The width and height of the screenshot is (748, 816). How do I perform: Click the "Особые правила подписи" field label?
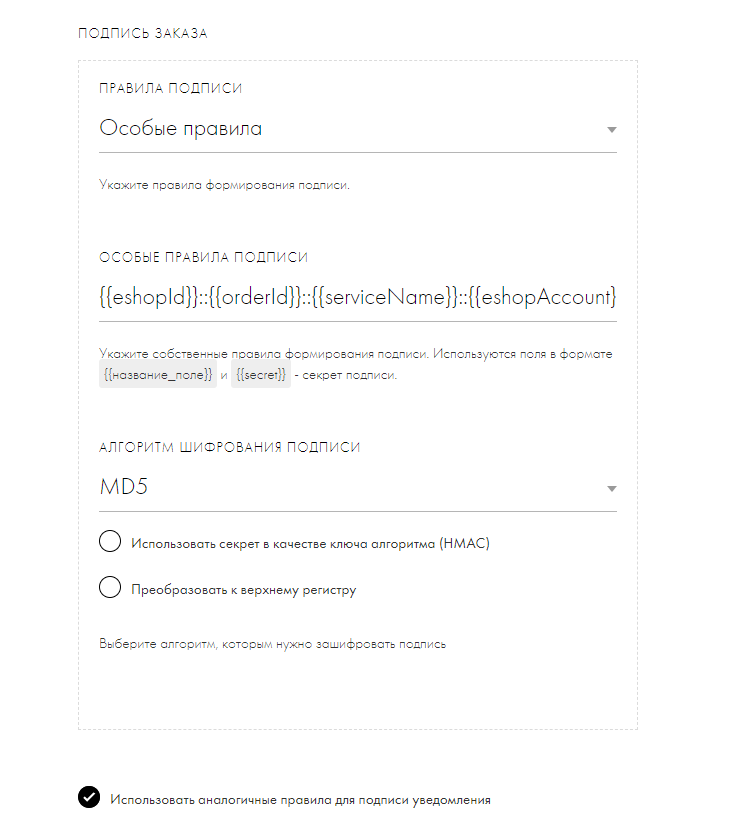click(204, 257)
